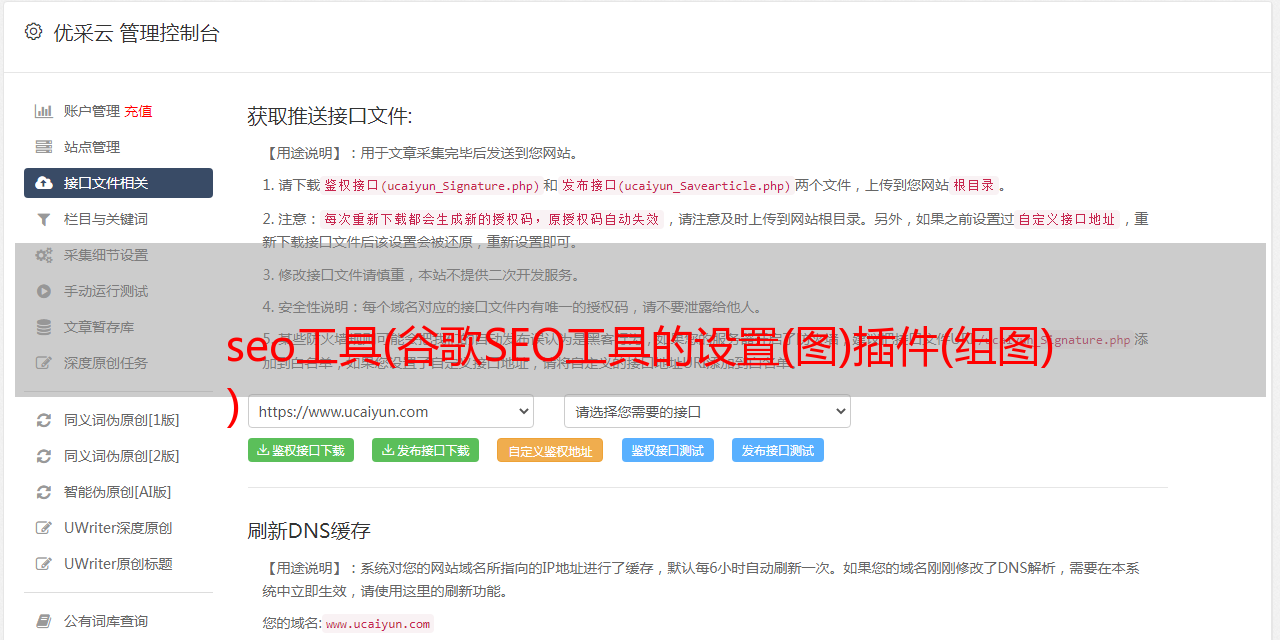The image size is (1280, 640).
Task: Click the book icon for 公有词库查询
Action: [44, 621]
